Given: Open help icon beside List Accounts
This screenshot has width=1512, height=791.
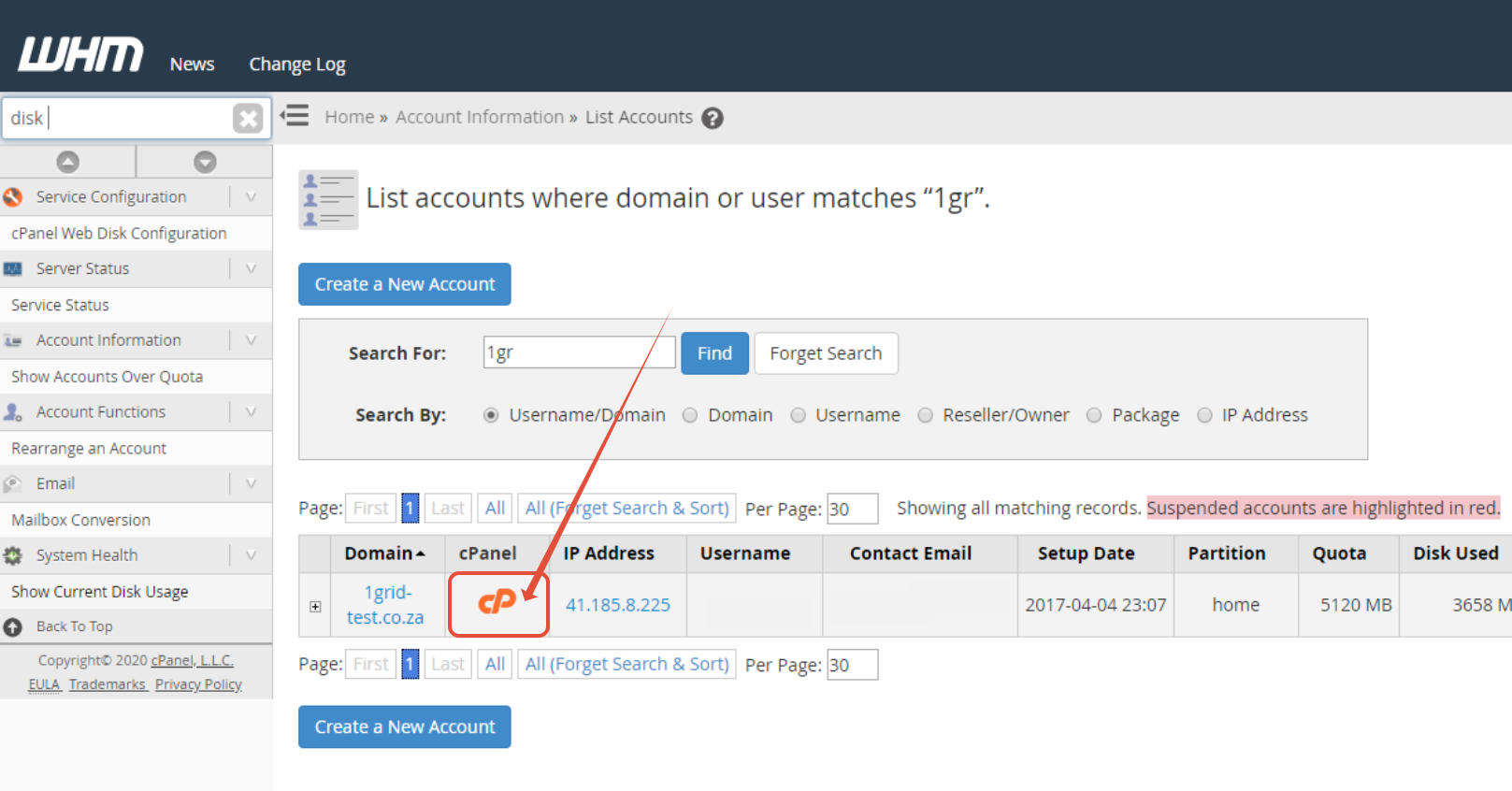Looking at the screenshot, I should (713, 118).
